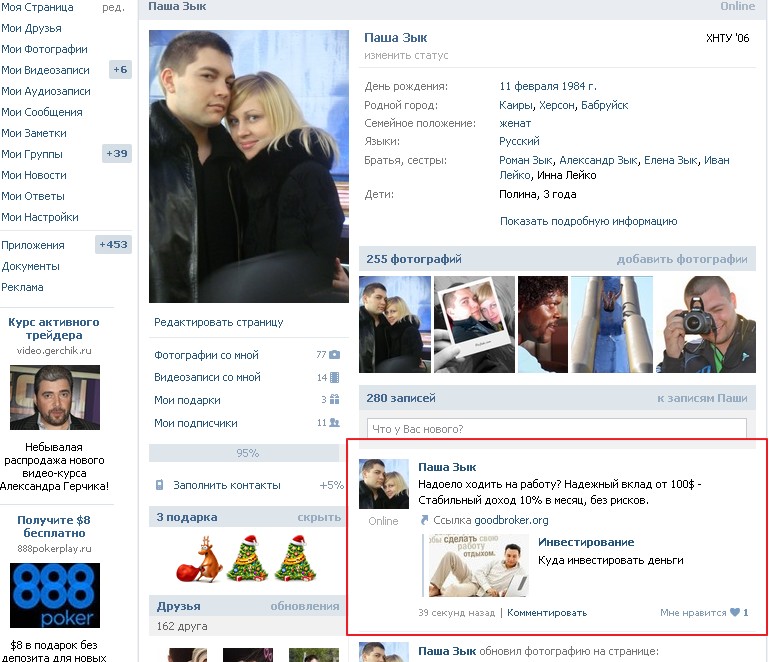Click the investment link preview image
The width and height of the screenshot is (772, 662).
(479, 566)
